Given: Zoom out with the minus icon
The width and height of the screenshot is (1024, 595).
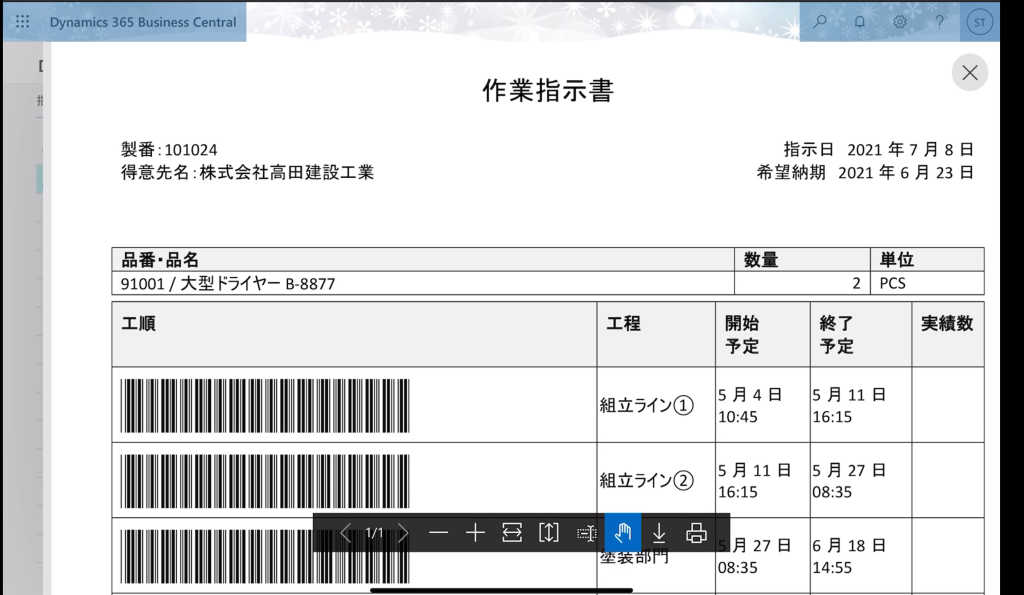Looking at the screenshot, I should (x=438, y=533).
